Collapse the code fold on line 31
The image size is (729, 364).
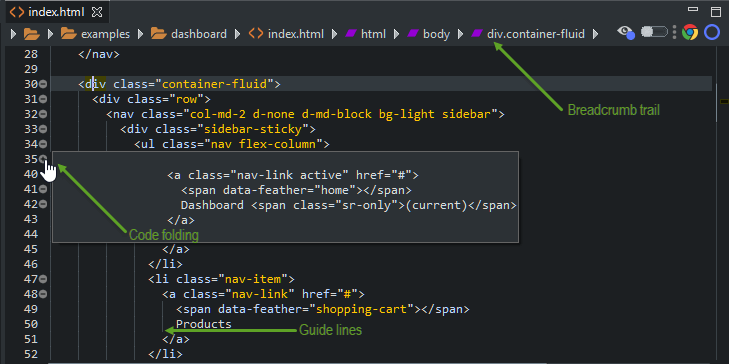(43, 99)
